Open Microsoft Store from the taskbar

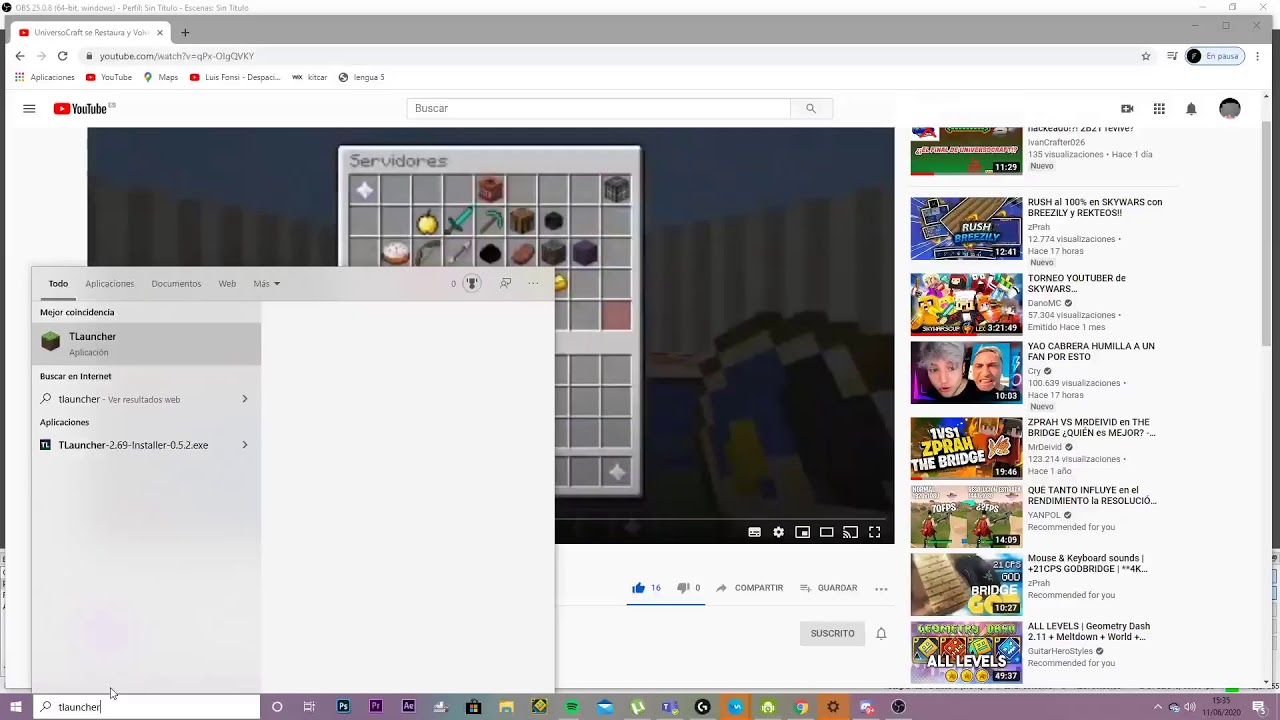tap(474, 707)
